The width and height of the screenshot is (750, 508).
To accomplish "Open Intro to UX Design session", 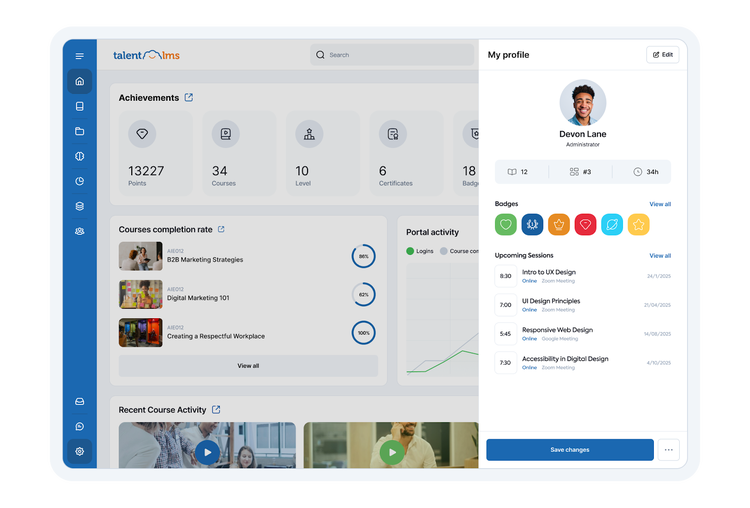I will (x=583, y=276).
